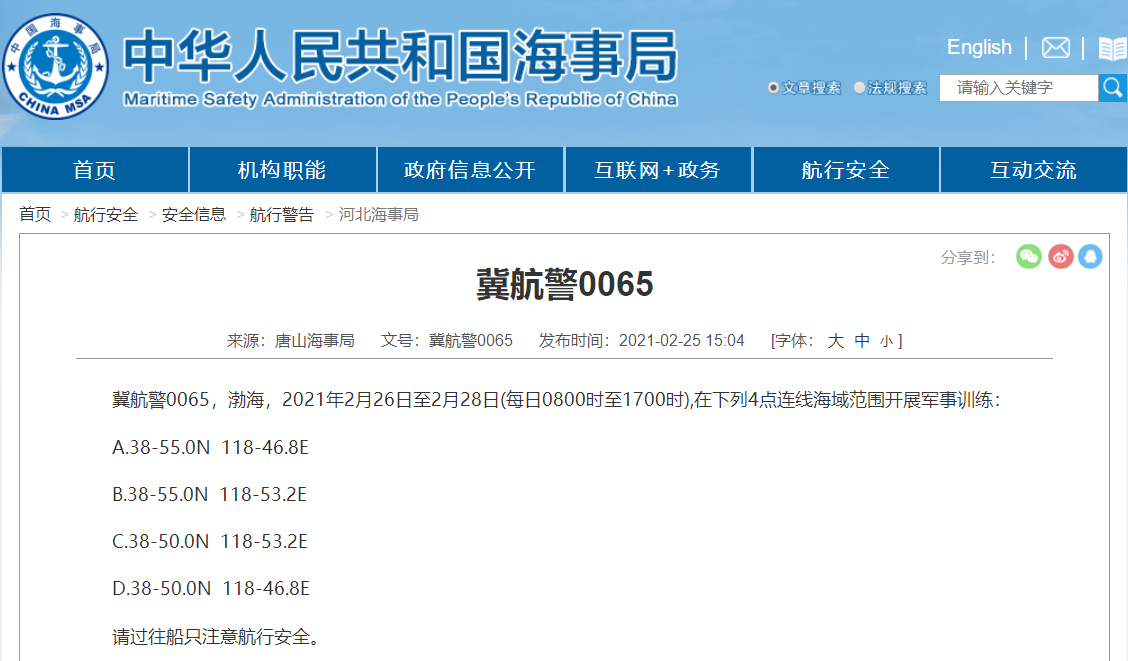
Task: Click the China MSA anchor logo
Action: (x=56, y=67)
